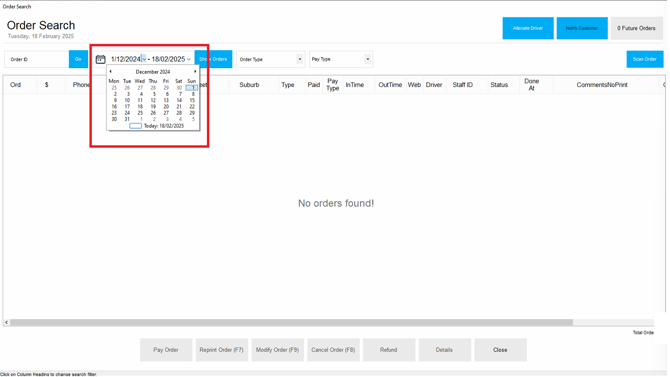Screen dimensions: 670x377
Task: Click the Staff ID column heading
Action: tap(463, 85)
